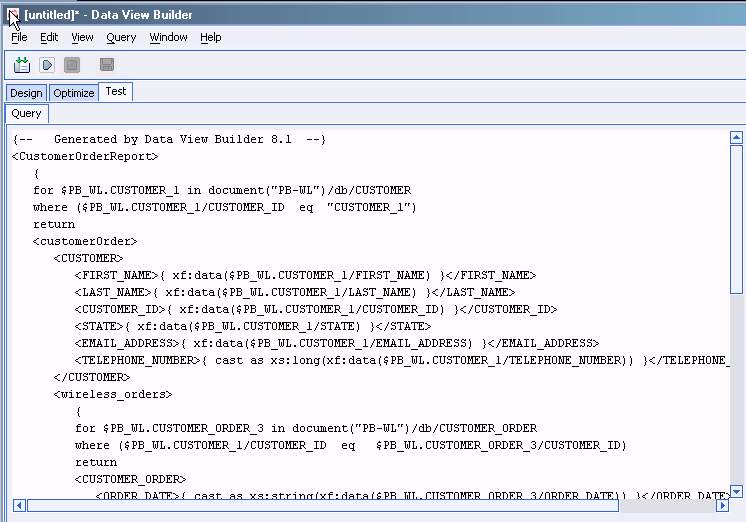Image resolution: width=746 pixels, height=522 pixels.
Task: Click the <STATE> element line
Action: (x=253, y=326)
